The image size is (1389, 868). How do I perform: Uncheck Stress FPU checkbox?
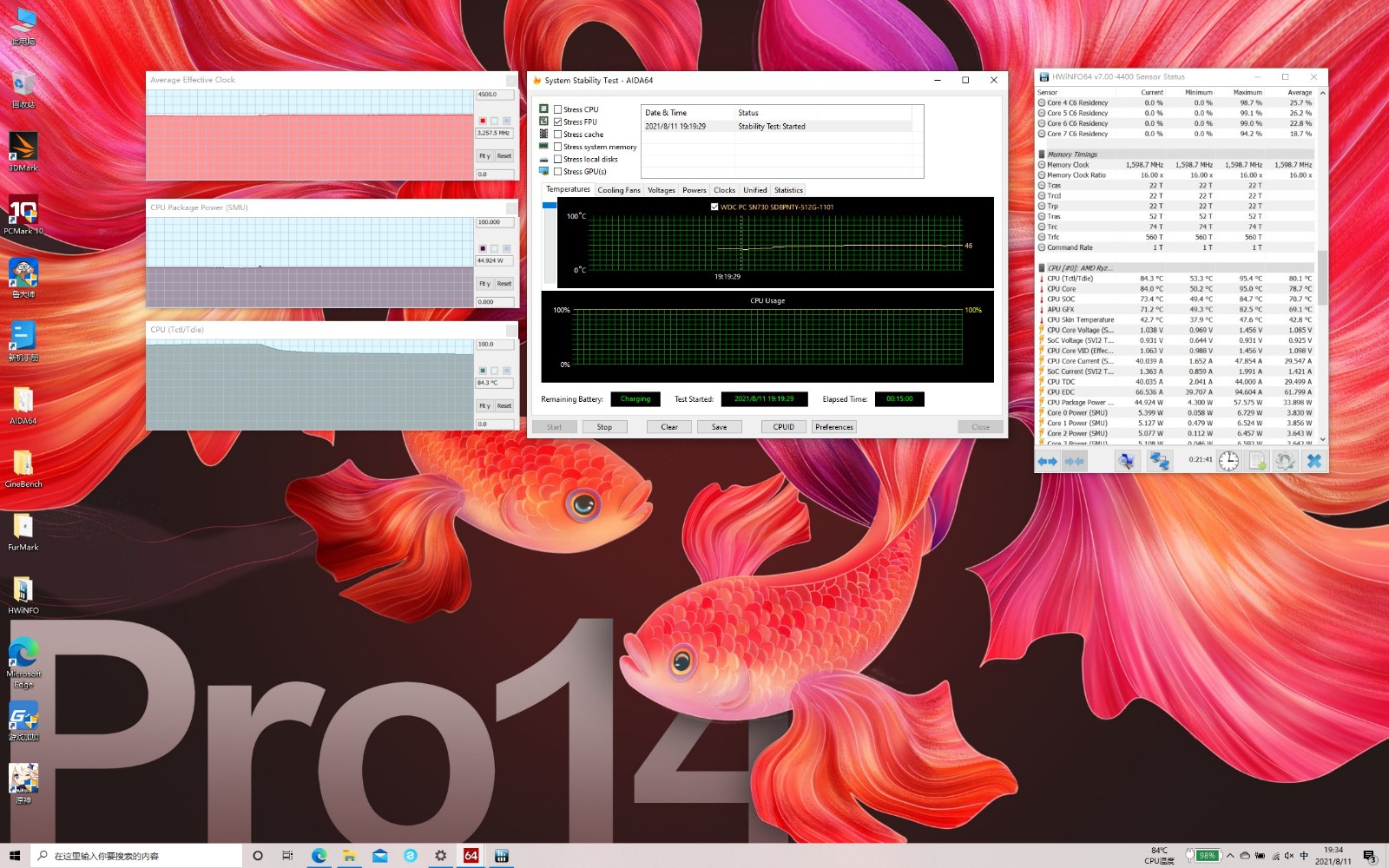coord(558,122)
